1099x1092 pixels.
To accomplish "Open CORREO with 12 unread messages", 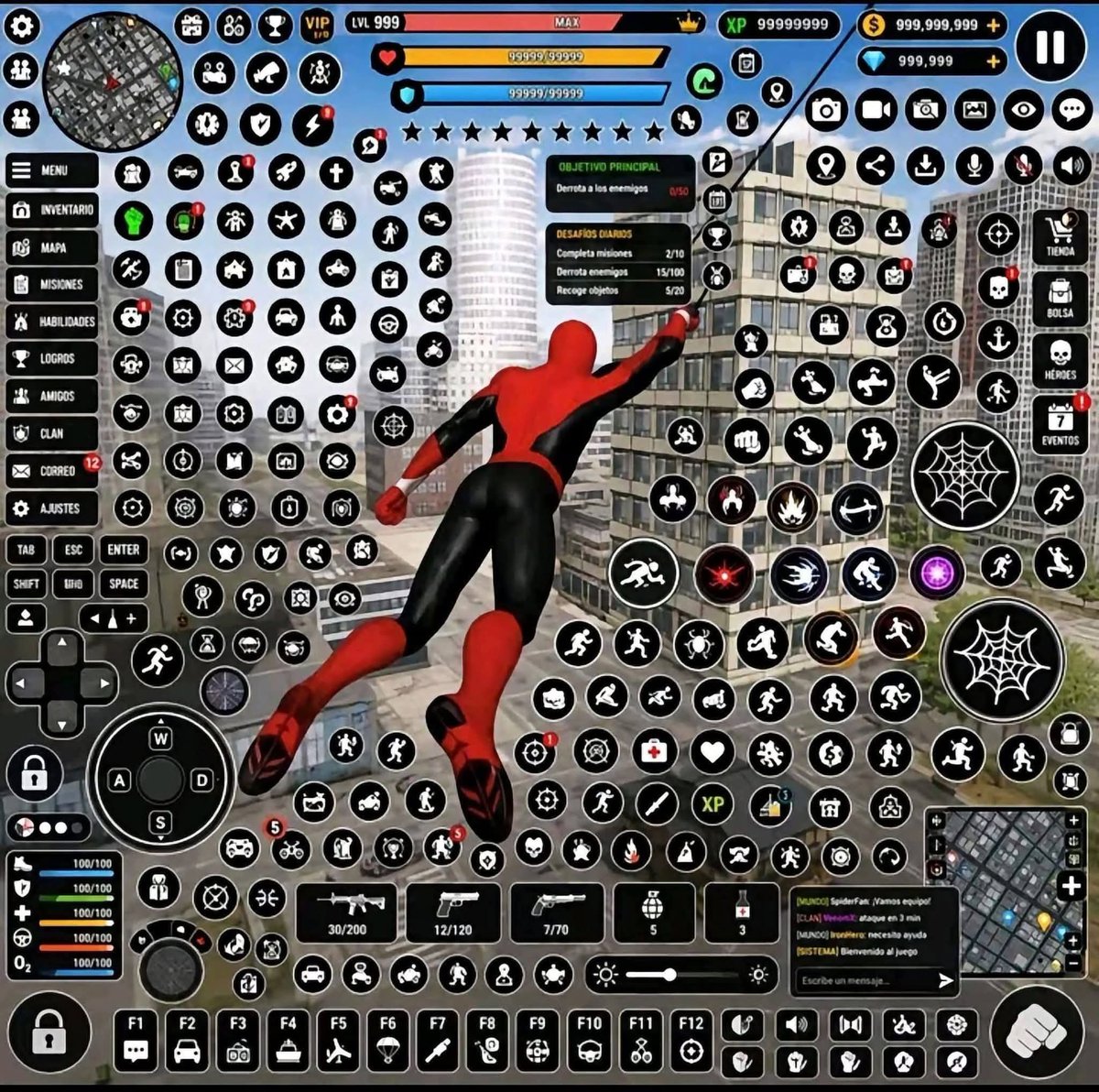I will click(52, 471).
